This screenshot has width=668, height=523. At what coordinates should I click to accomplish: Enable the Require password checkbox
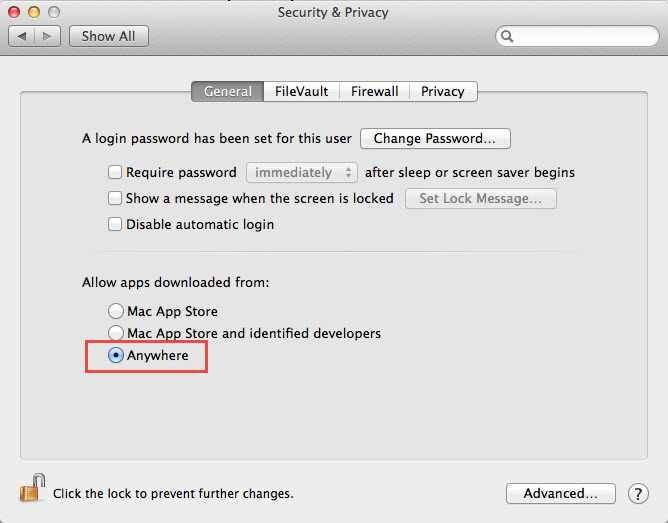click(x=115, y=172)
